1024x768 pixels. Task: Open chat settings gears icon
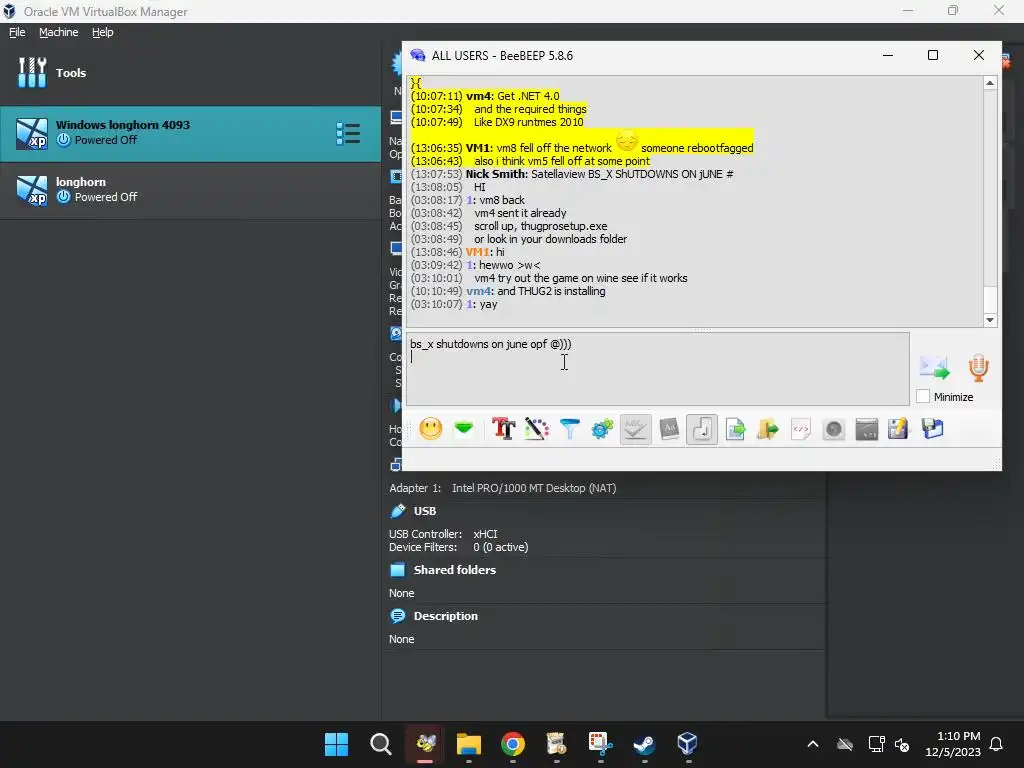[602, 429]
